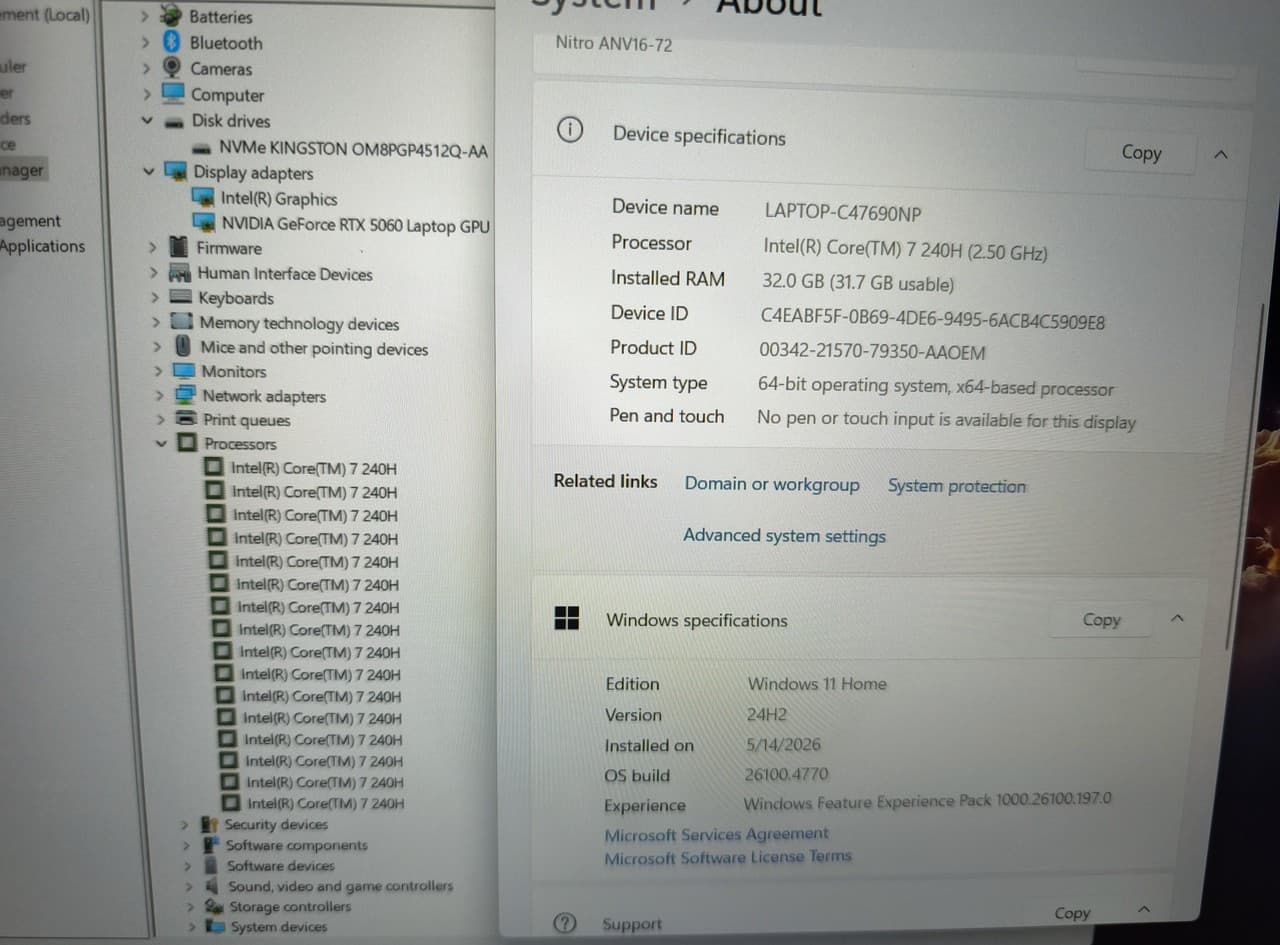This screenshot has width=1280, height=945.
Task: Click the Support question mark icon
Action: coord(565,922)
